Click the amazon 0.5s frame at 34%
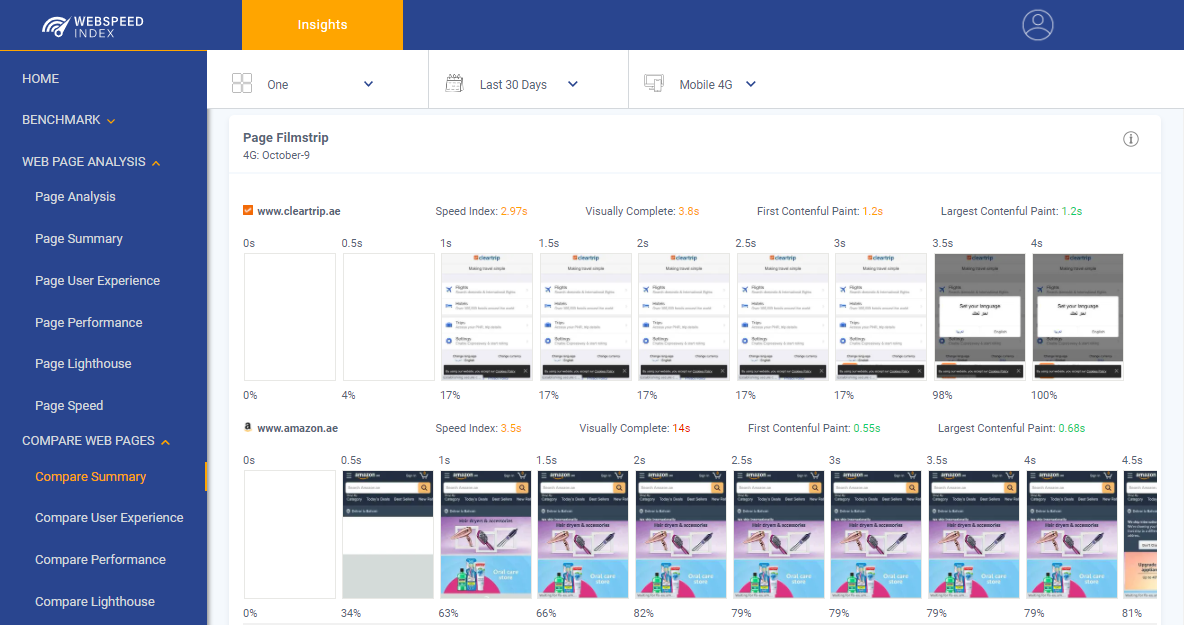This screenshot has height=625, width=1184. coord(387,534)
